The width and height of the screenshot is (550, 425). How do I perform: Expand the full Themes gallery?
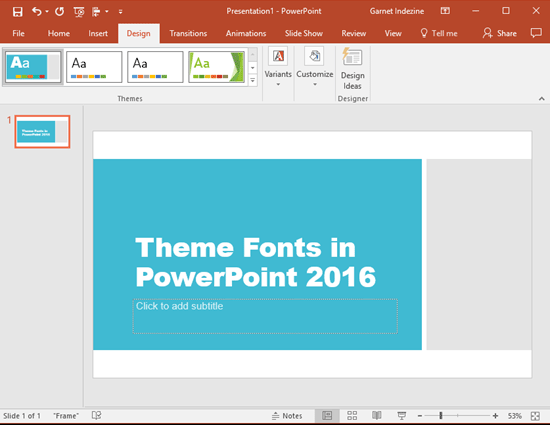253,81
